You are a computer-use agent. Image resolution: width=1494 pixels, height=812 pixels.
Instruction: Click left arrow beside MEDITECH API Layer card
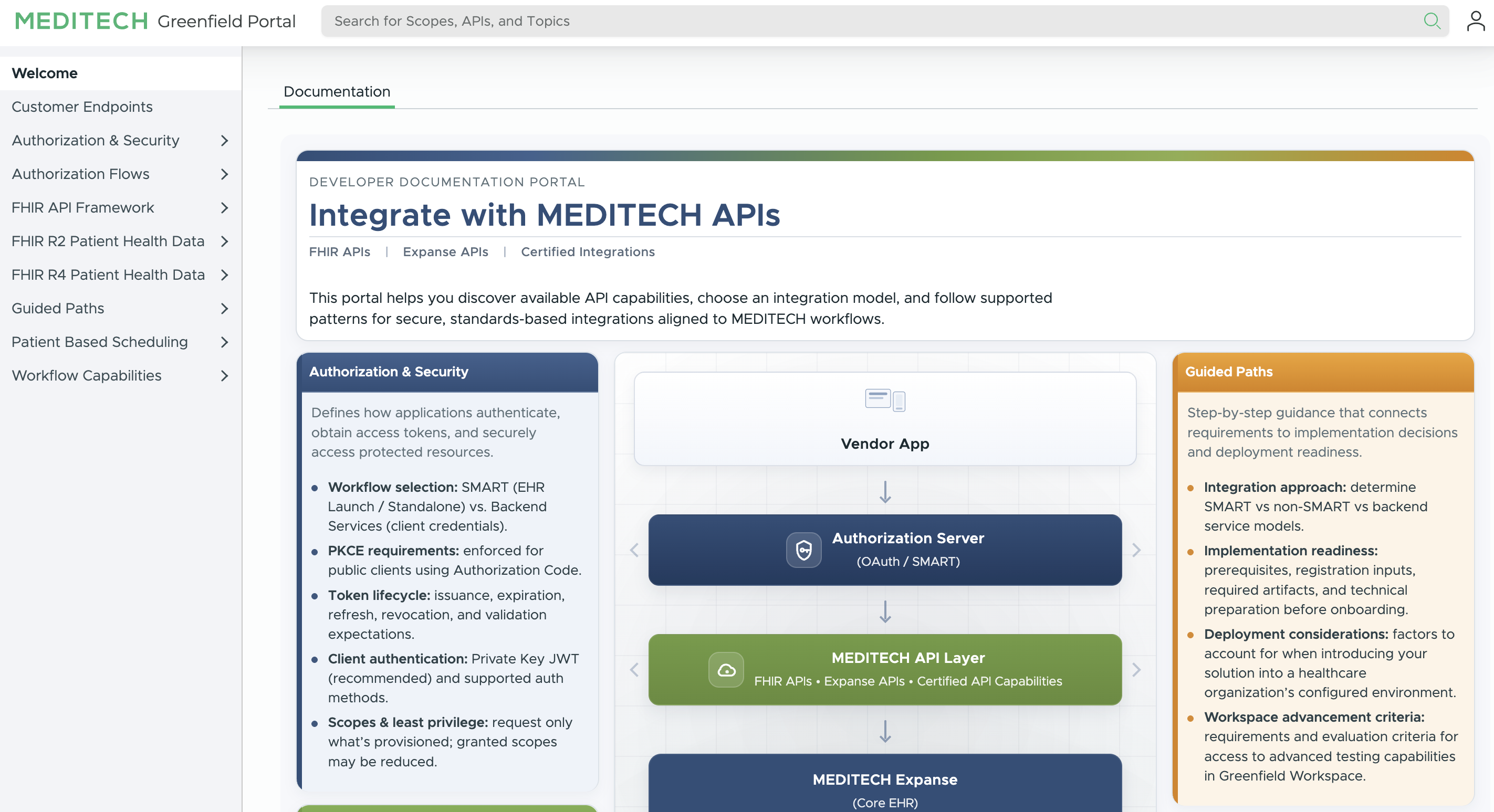point(634,669)
